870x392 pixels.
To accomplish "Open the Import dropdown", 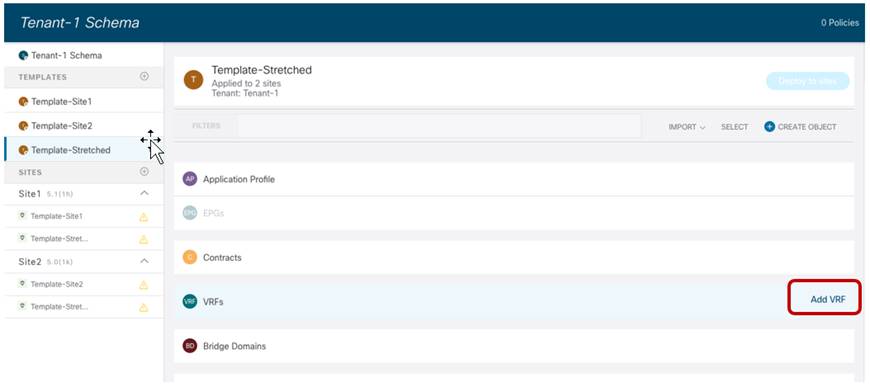I will click(x=687, y=127).
